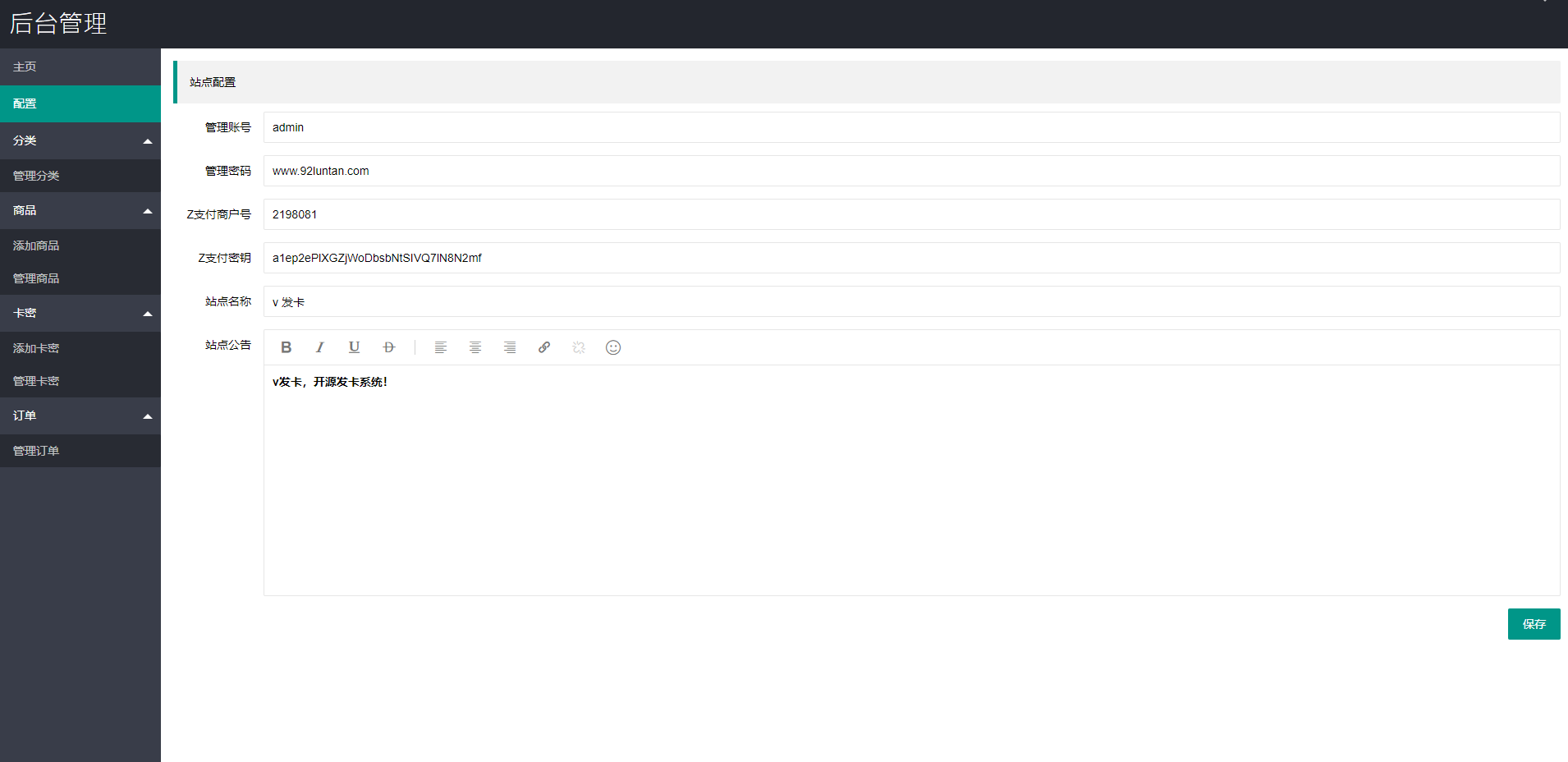Go to 添加卡密 page
This screenshot has height=762, width=1568.
80,348
